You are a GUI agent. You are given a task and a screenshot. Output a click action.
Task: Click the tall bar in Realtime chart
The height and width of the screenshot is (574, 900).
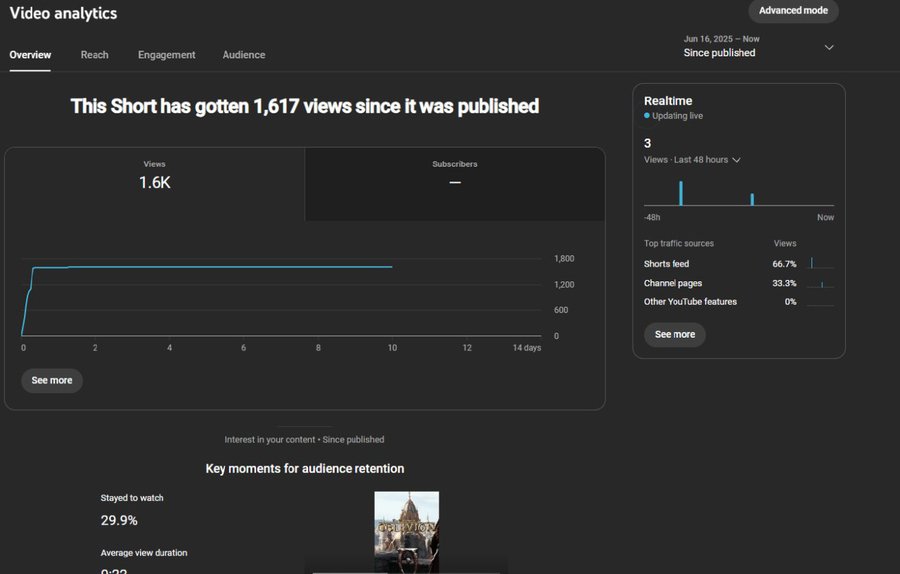pyautogui.click(x=681, y=193)
